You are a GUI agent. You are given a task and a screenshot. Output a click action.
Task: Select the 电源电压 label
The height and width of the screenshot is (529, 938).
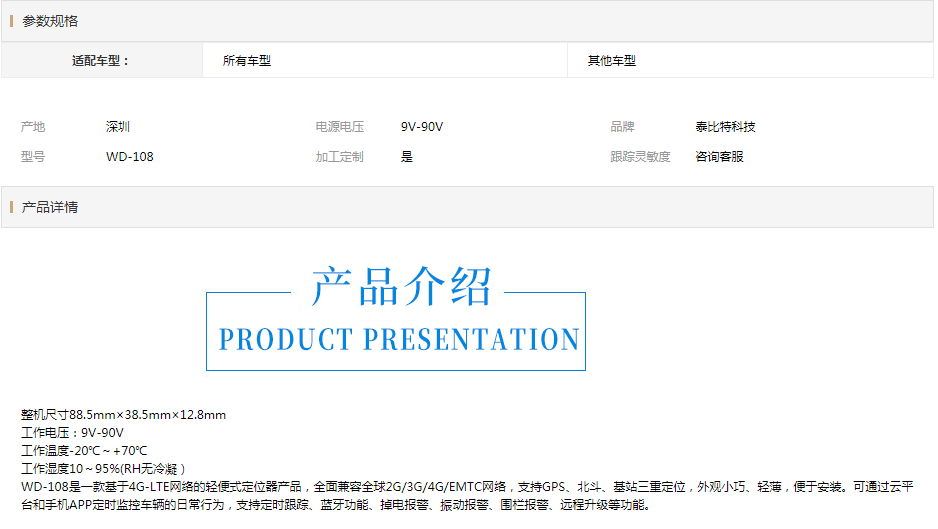coord(340,126)
